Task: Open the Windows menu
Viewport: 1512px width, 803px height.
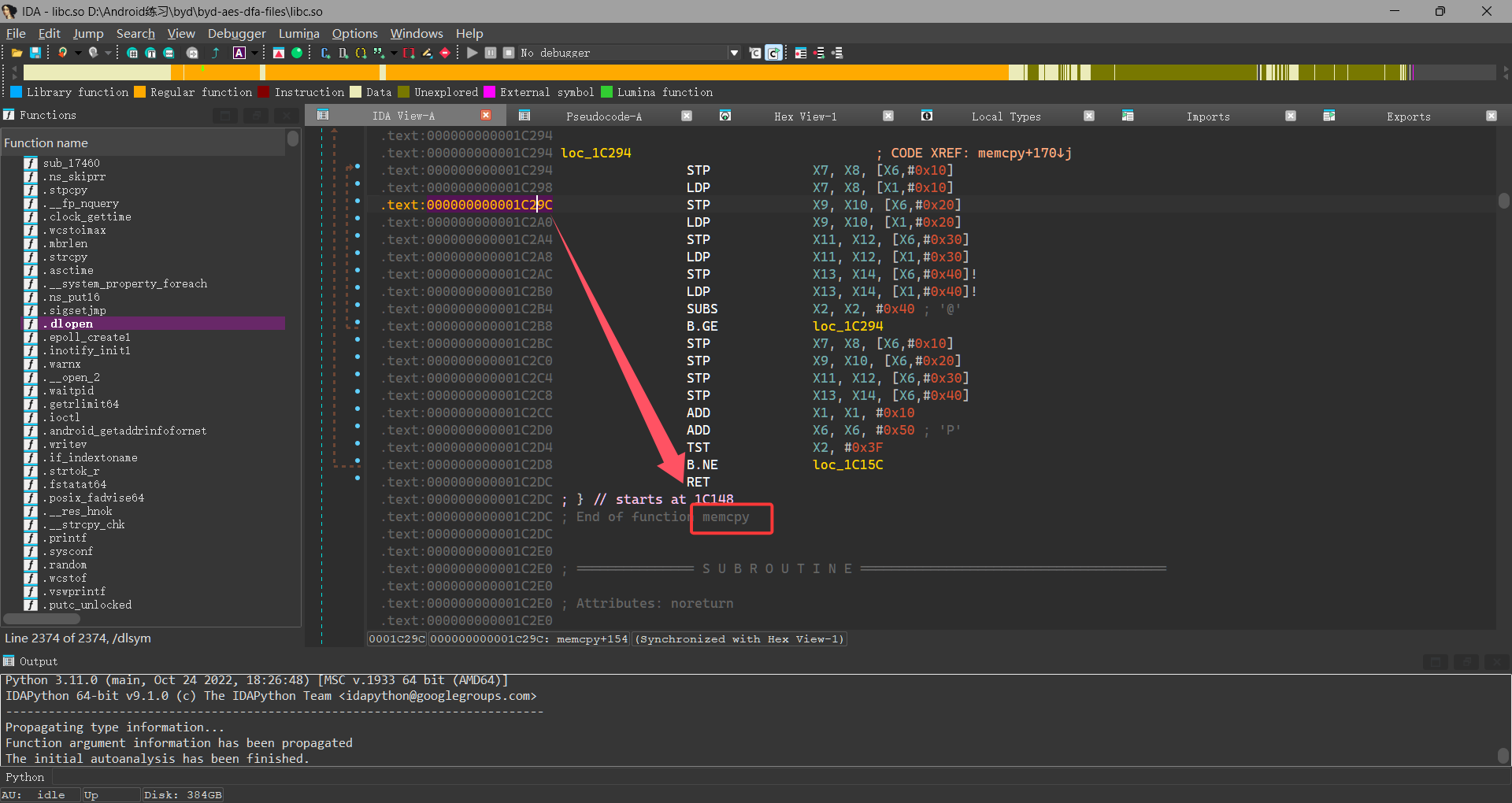Action: pyautogui.click(x=416, y=33)
